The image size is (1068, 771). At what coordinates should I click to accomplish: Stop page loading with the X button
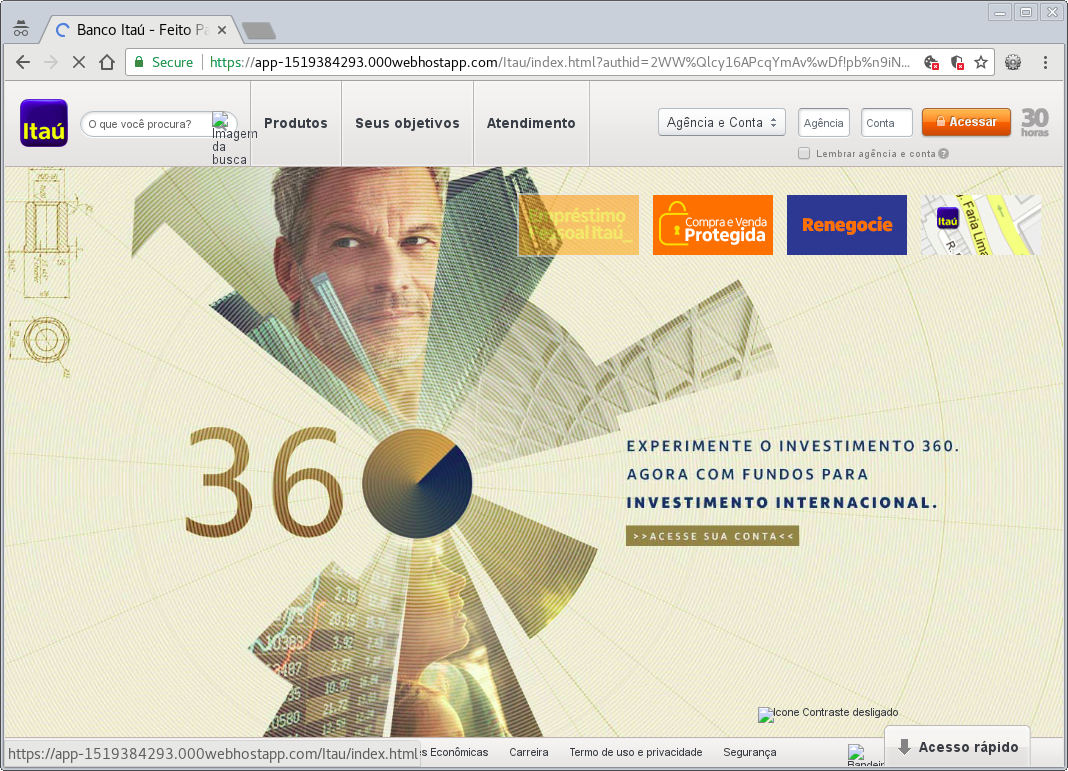[x=79, y=63]
